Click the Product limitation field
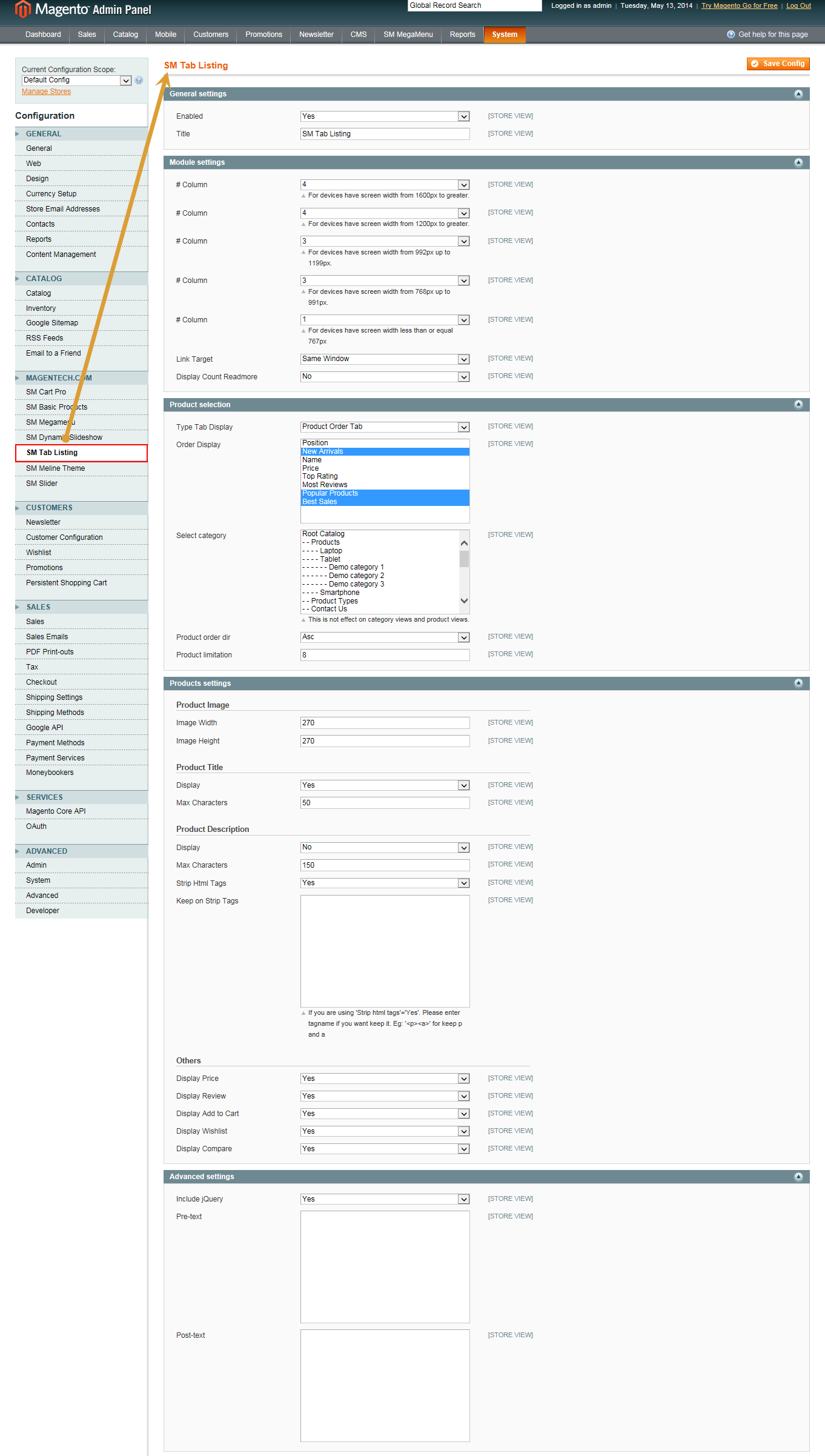This screenshot has height=1456, width=825. tap(385, 655)
